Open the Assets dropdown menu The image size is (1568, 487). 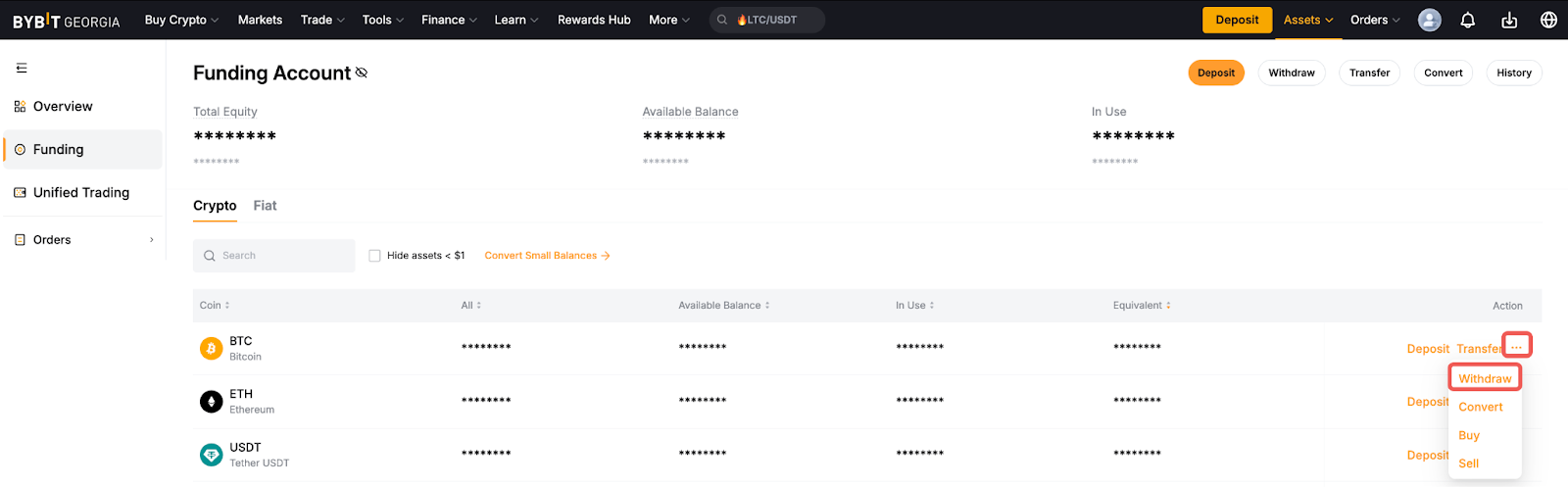tap(1307, 20)
